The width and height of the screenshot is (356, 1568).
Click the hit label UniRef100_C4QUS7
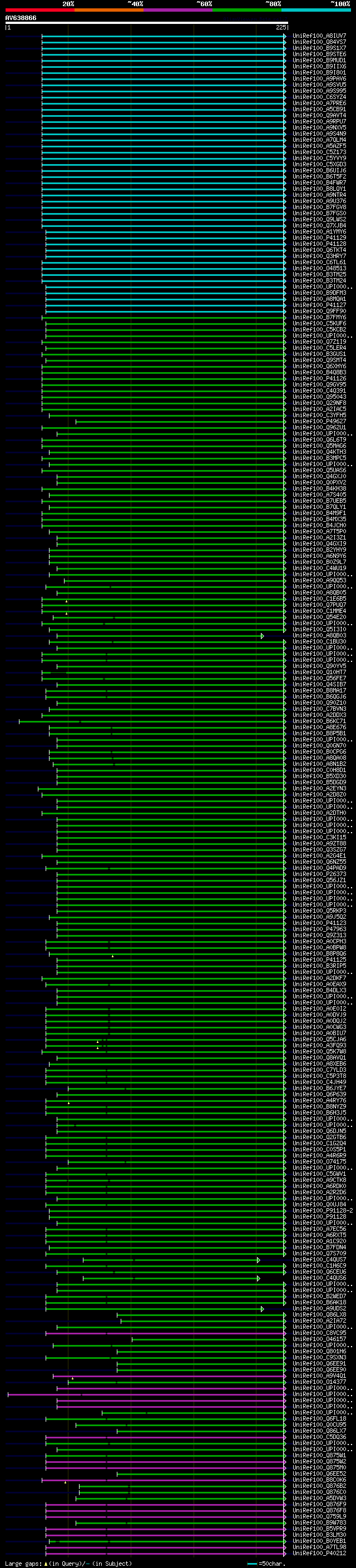point(319,1259)
